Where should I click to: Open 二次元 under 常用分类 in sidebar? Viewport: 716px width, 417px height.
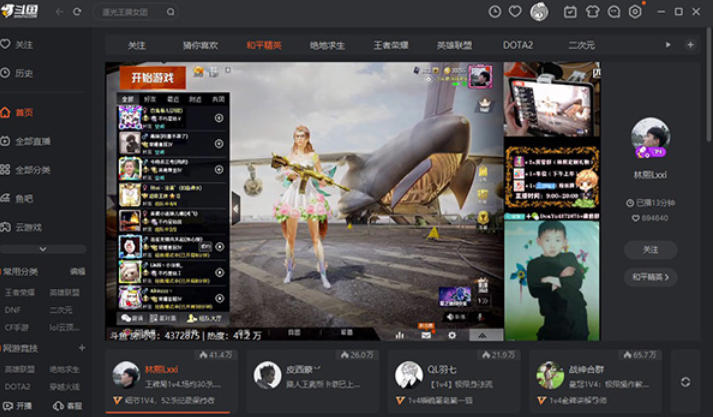(x=60, y=310)
